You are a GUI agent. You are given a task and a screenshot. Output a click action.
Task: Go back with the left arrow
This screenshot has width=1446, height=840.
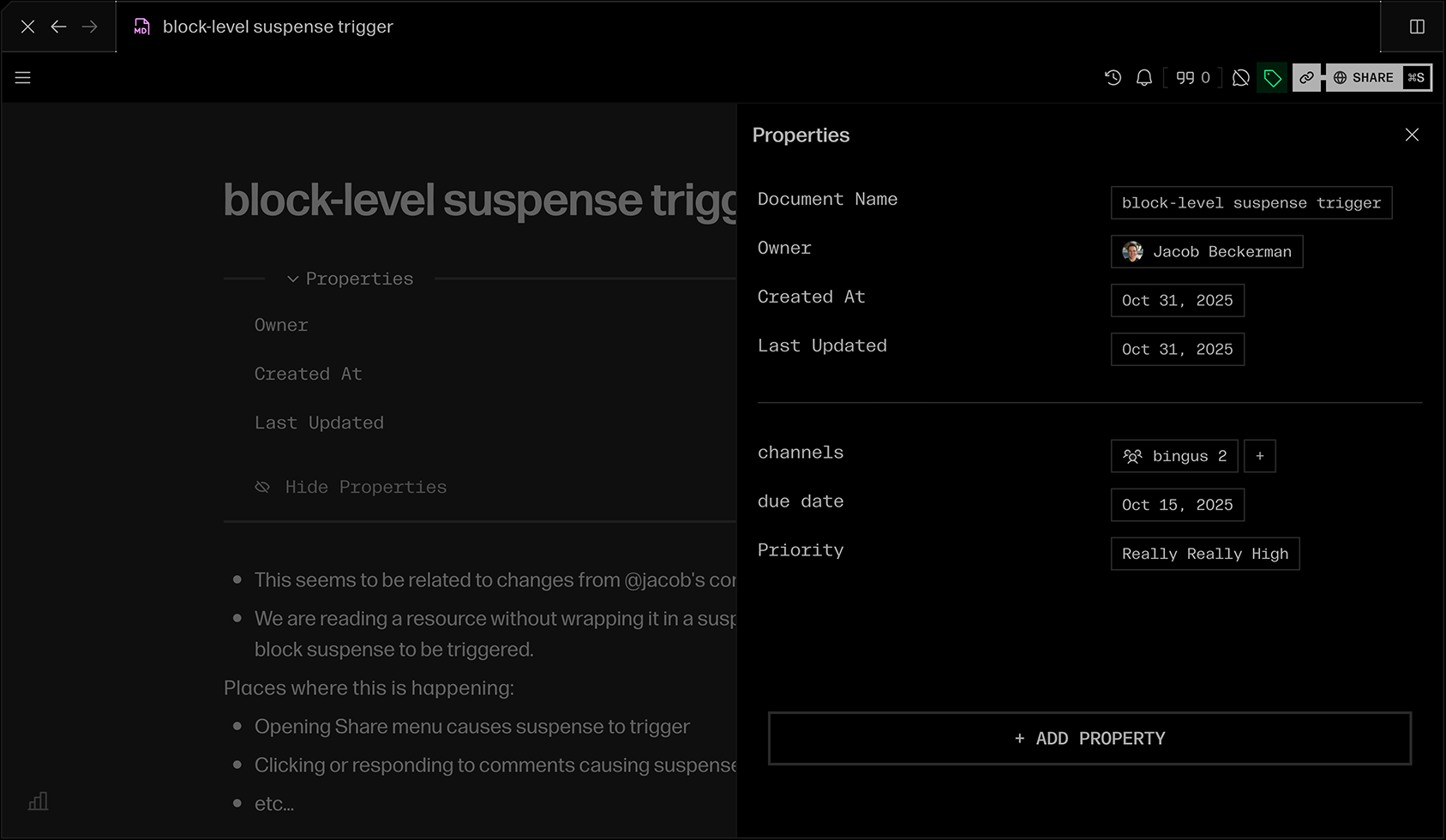[58, 27]
